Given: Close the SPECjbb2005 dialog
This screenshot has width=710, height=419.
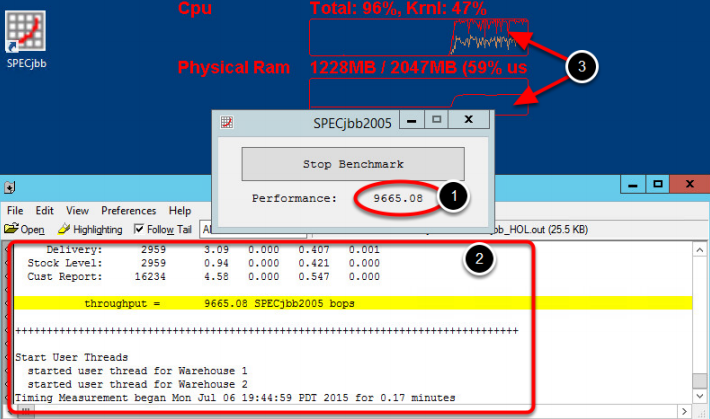Looking at the screenshot, I should 469,120.
